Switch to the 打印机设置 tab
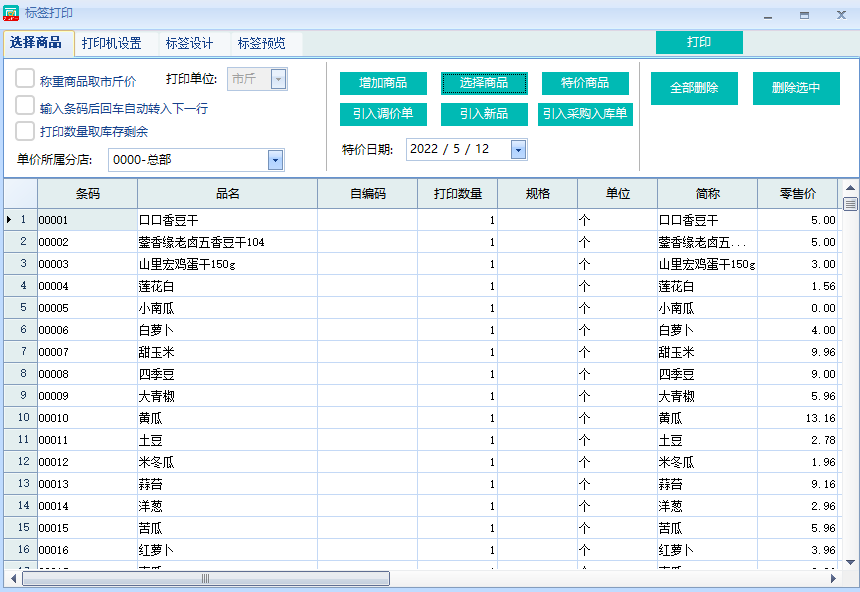Image resolution: width=860 pixels, height=592 pixels. (x=112, y=43)
